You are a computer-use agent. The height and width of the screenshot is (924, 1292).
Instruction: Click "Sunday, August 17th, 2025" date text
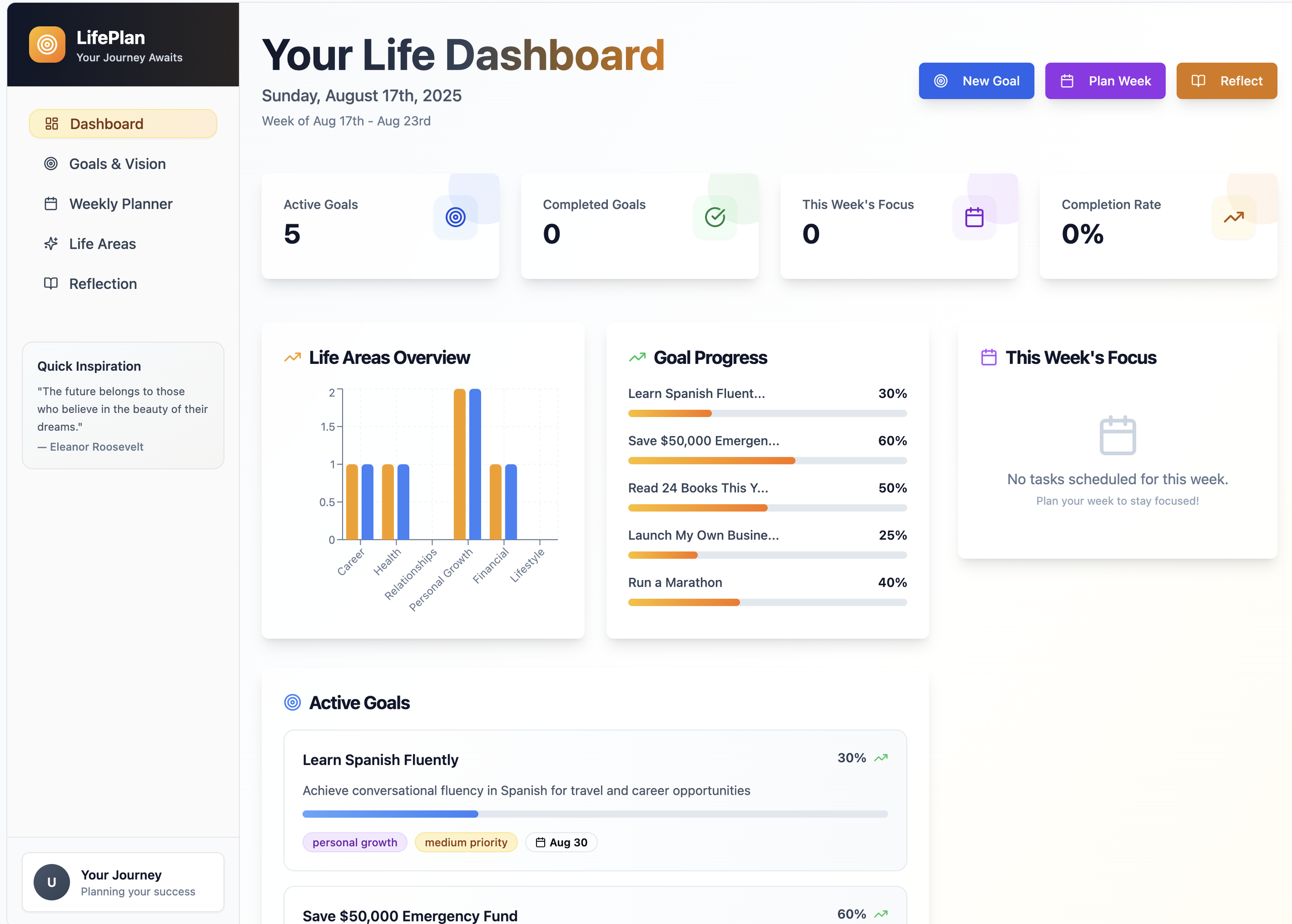(x=362, y=96)
